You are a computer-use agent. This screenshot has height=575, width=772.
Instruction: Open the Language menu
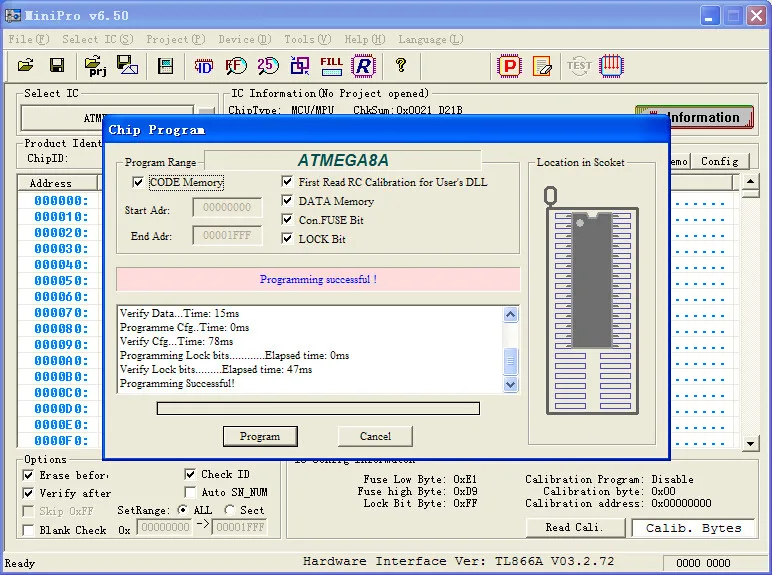430,39
